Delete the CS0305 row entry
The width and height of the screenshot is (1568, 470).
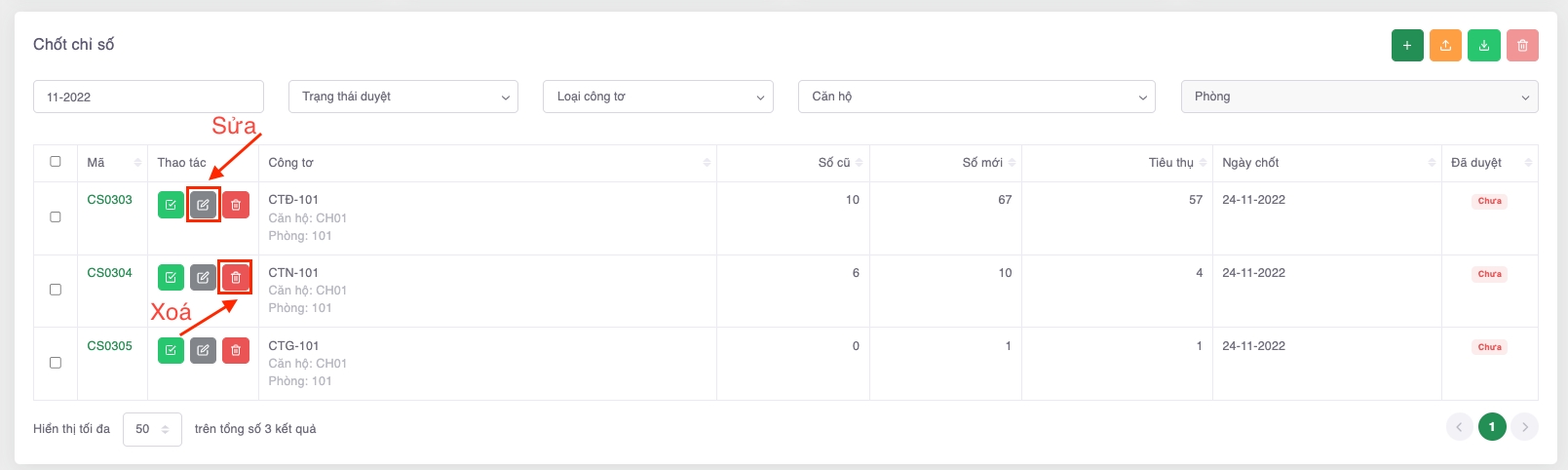coord(235,350)
